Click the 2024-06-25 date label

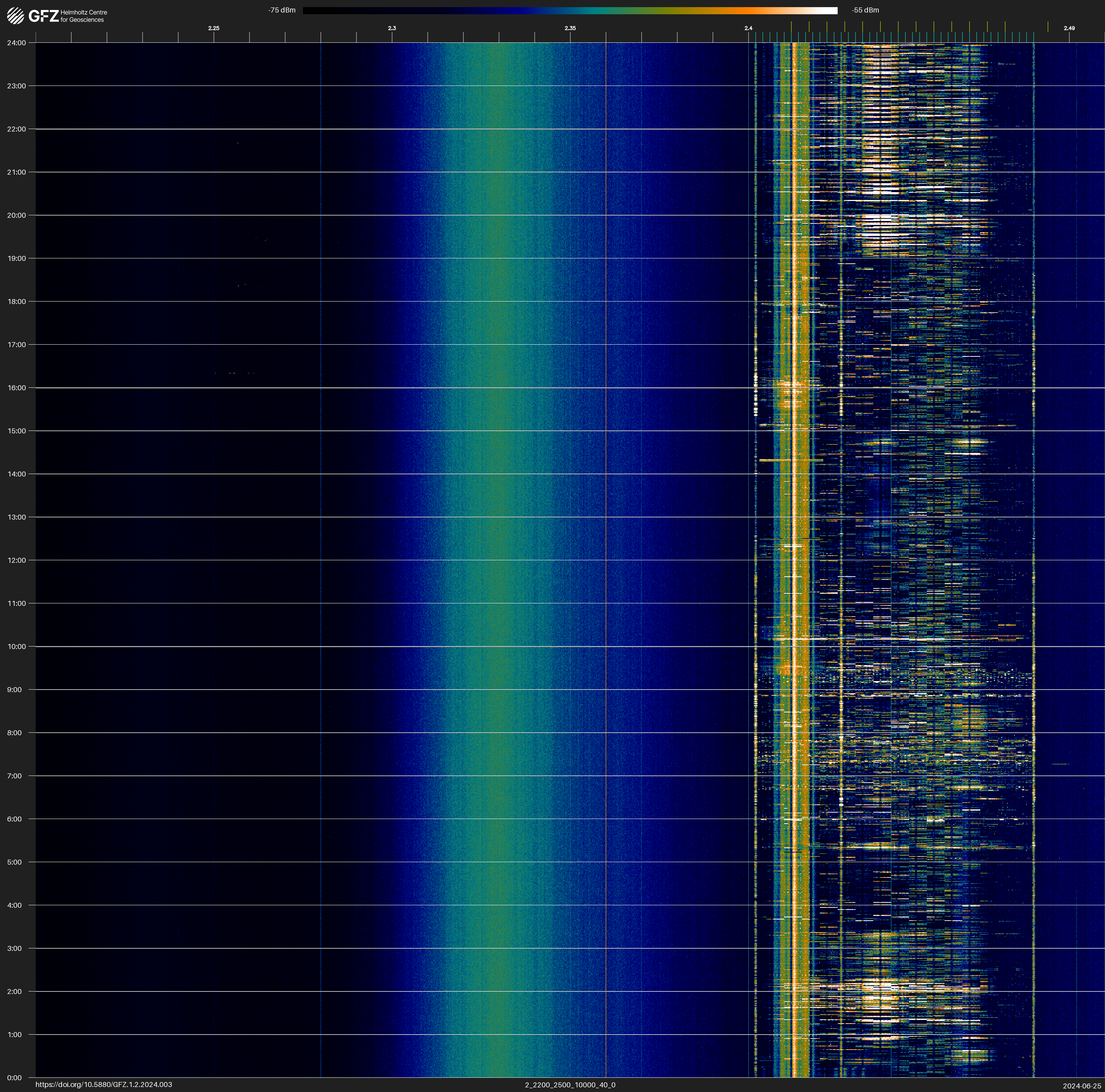1081,1086
